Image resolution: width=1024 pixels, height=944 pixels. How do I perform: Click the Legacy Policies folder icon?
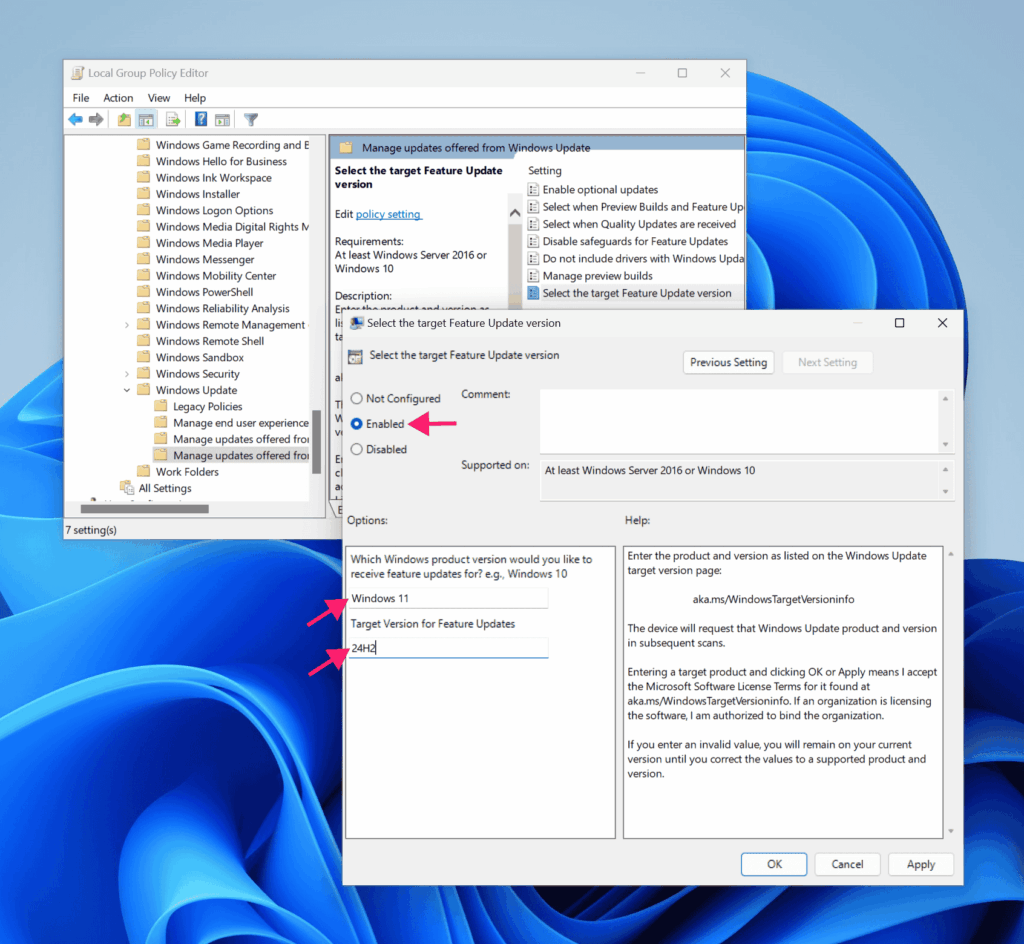coord(161,406)
